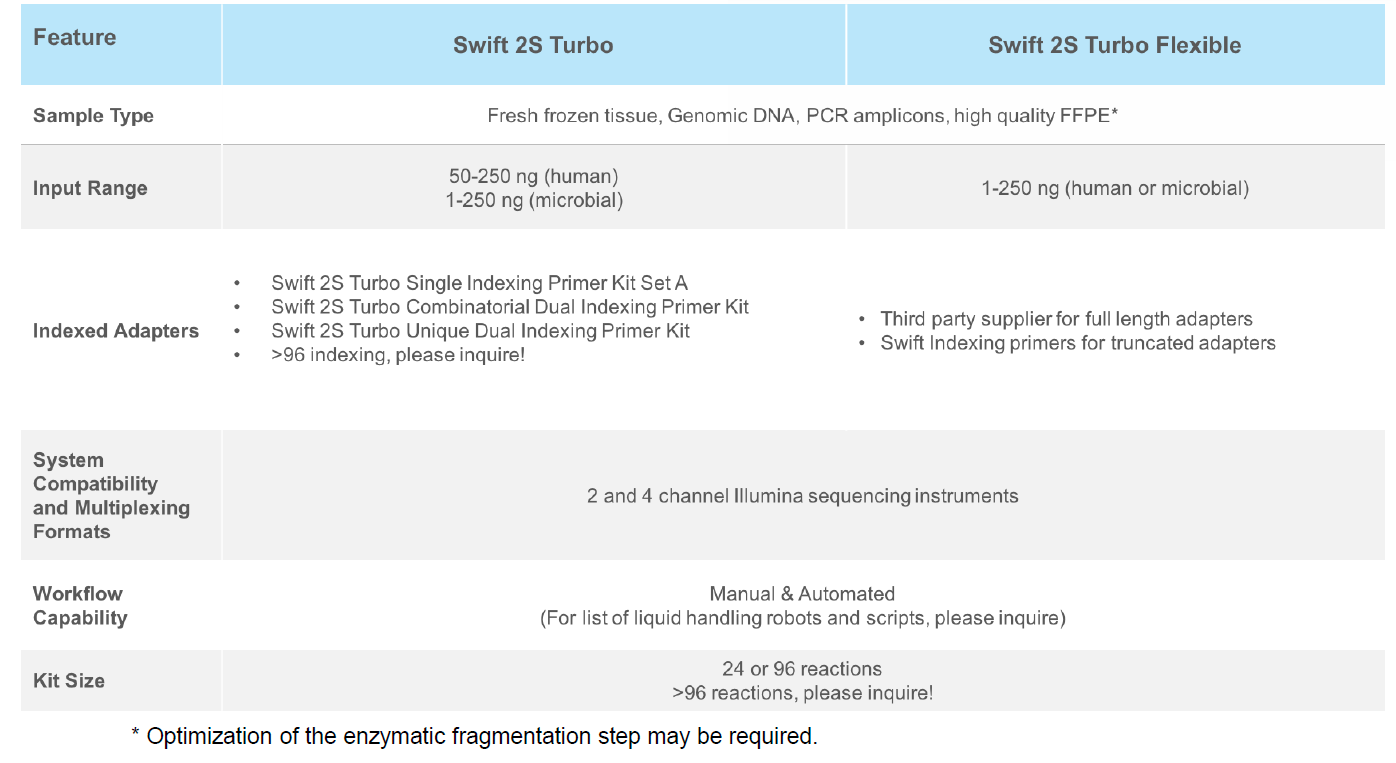Click the Manual & Automated workflow text

click(802, 594)
